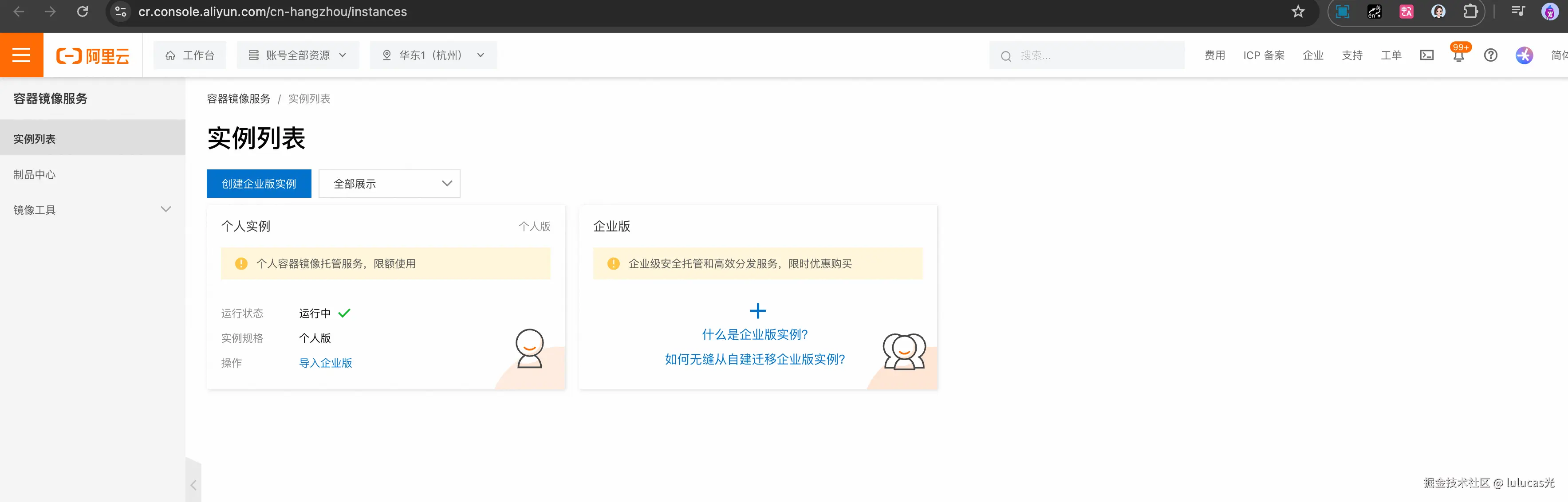
Task: Click the plus icon in 企业版 card
Action: coord(757,311)
